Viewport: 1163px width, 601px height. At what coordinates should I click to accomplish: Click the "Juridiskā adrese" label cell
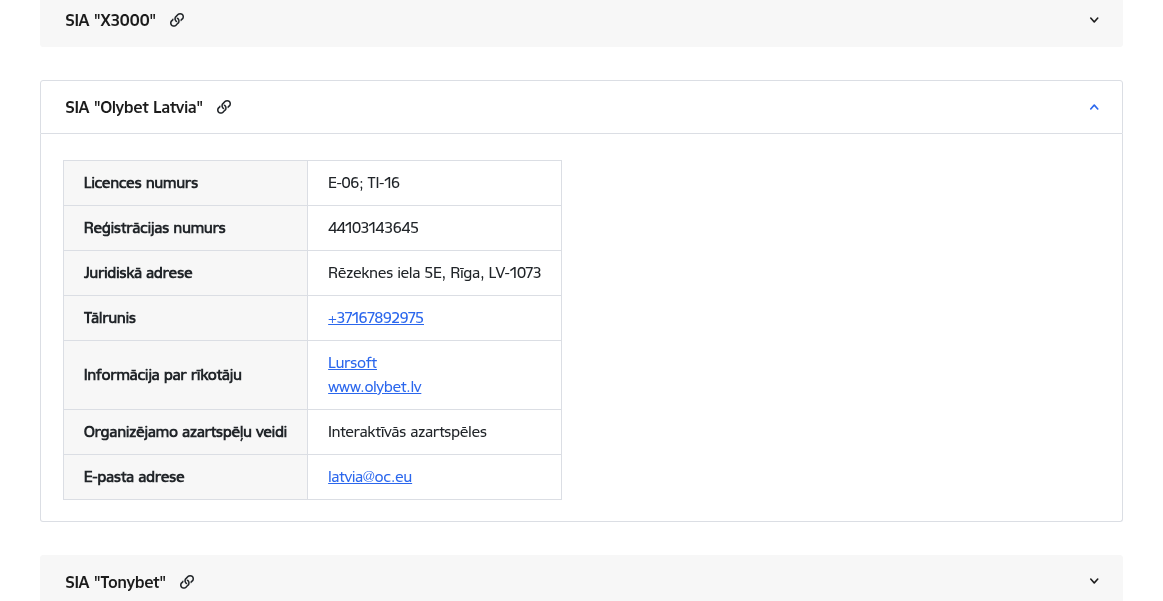coord(185,273)
